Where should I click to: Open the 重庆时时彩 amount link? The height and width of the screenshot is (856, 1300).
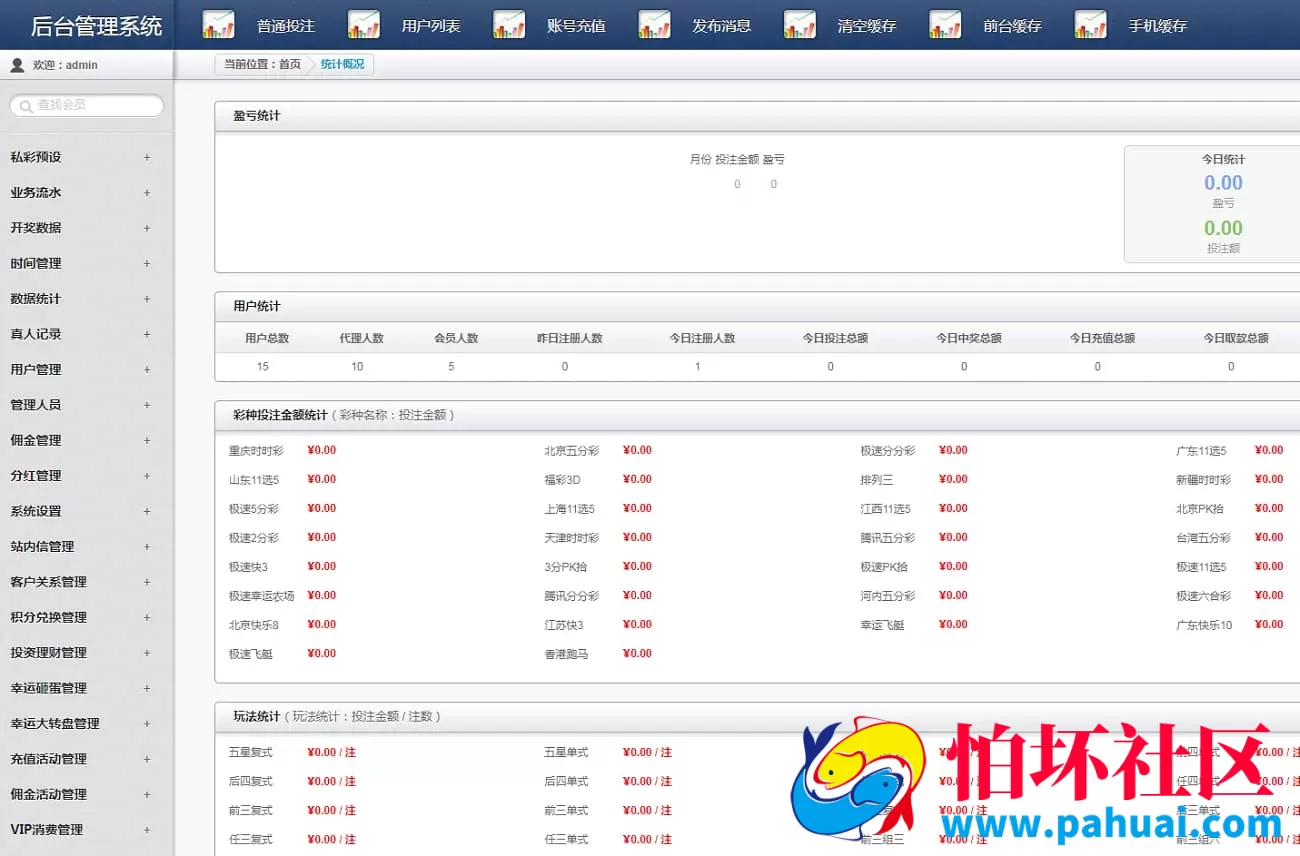(320, 450)
